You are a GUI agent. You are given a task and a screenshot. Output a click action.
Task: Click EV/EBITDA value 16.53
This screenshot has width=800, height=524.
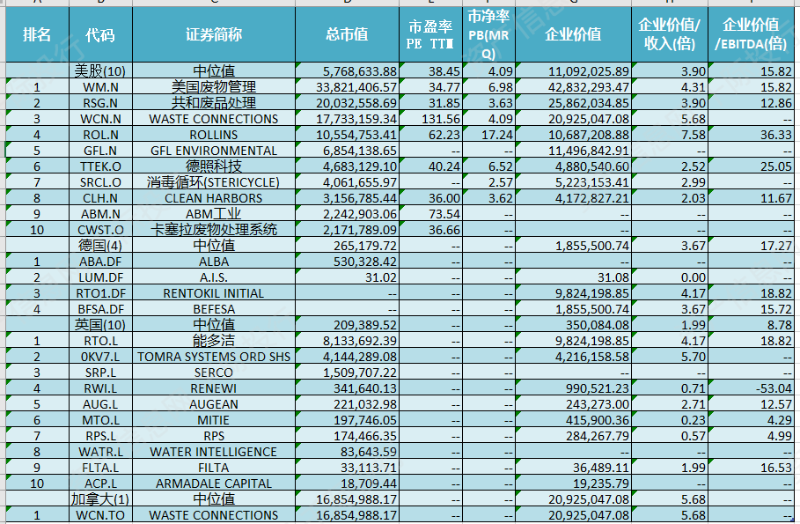751,467
